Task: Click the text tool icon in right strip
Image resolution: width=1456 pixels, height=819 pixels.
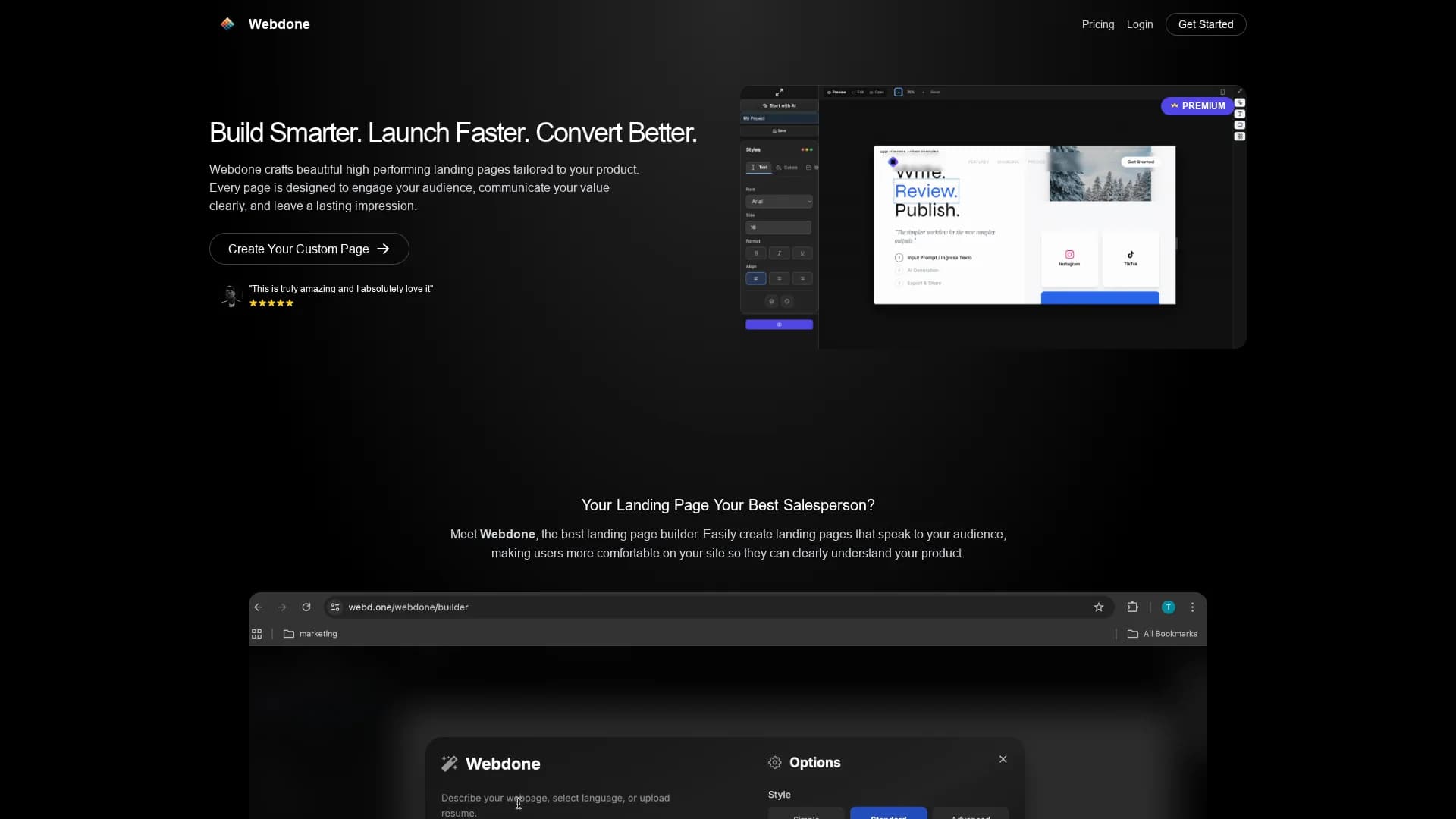Action: (x=1240, y=114)
